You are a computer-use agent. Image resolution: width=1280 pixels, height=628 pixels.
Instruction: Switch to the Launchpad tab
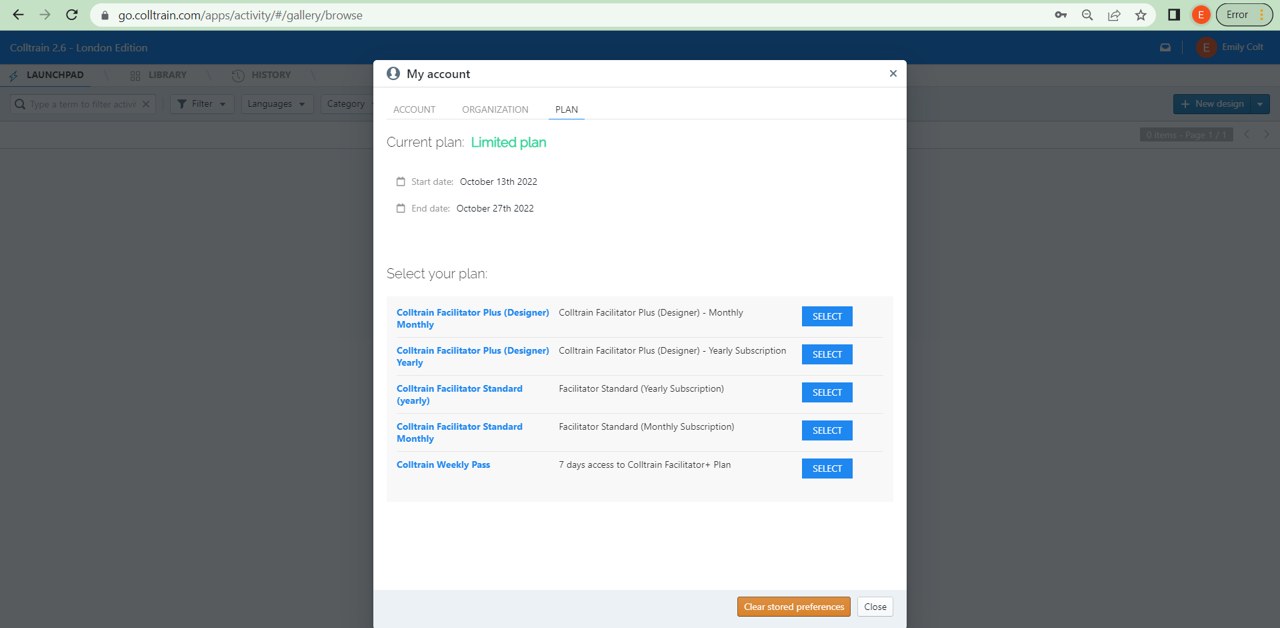pyautogui.click(x=47, y=75)
